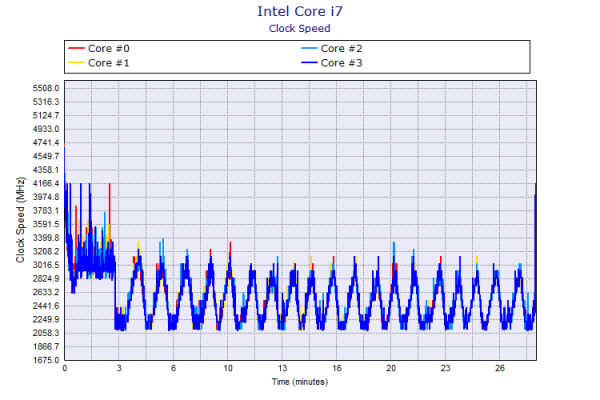Click the 2249.9 y-axis value
The height and width of the screenshot is (400, 600).
coord(46,320)
